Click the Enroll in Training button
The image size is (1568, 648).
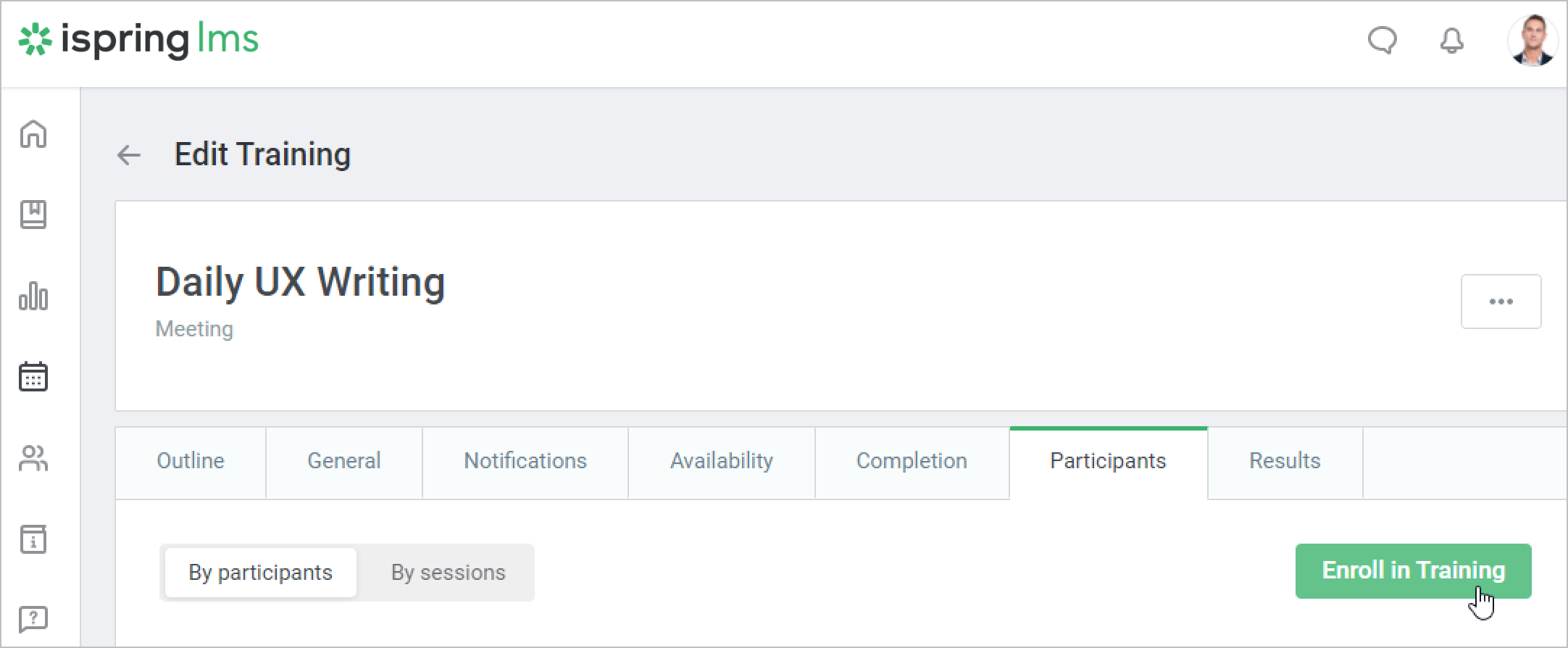(x=1413, y=571)
